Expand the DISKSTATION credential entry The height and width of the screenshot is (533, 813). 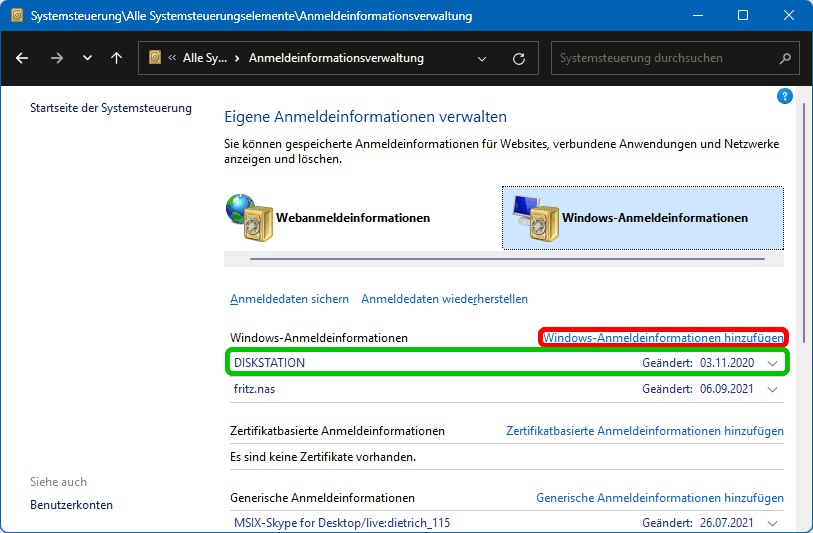pos(772,363)
